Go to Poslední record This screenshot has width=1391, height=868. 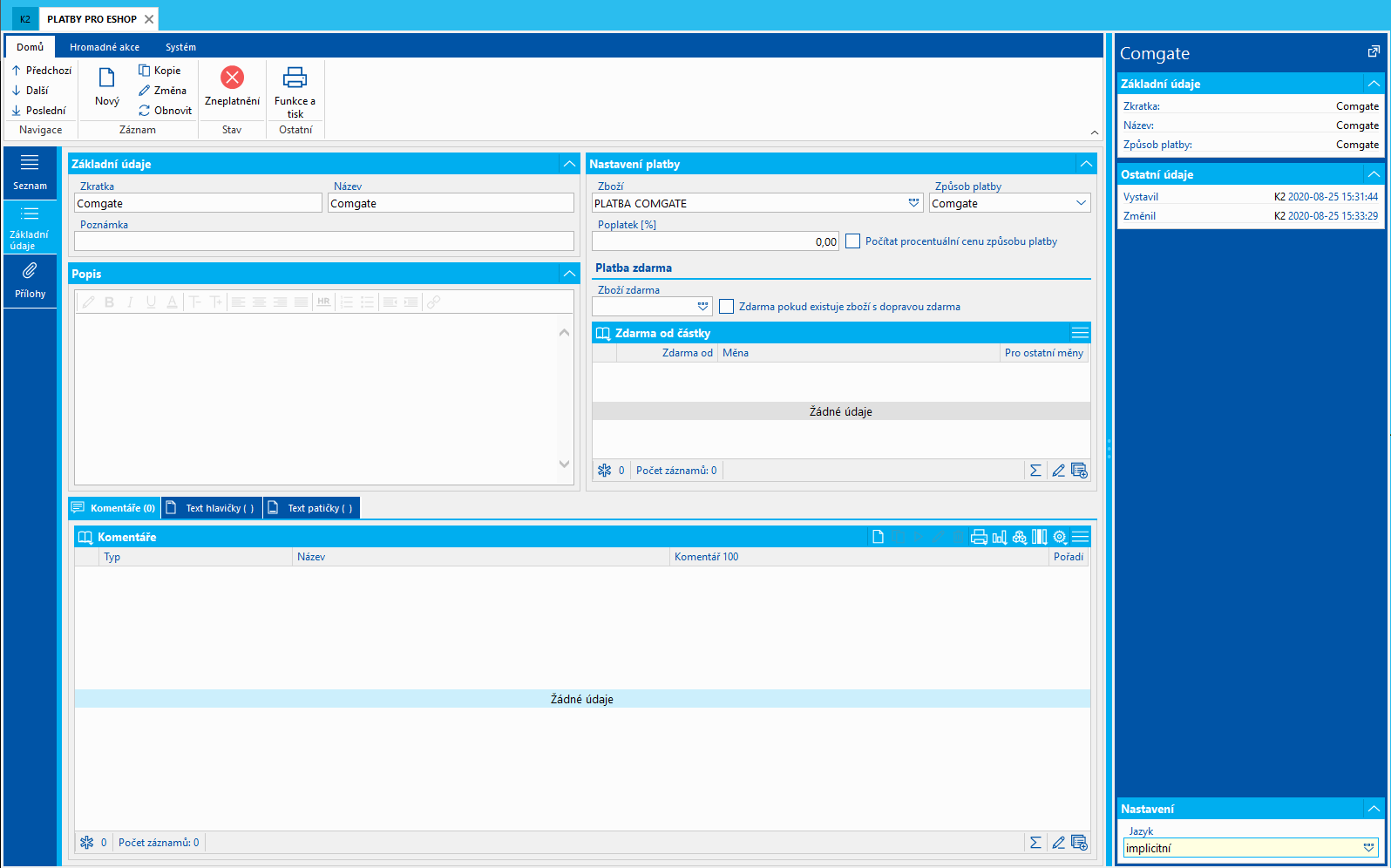pyautogui.click(x=38, y=111)
